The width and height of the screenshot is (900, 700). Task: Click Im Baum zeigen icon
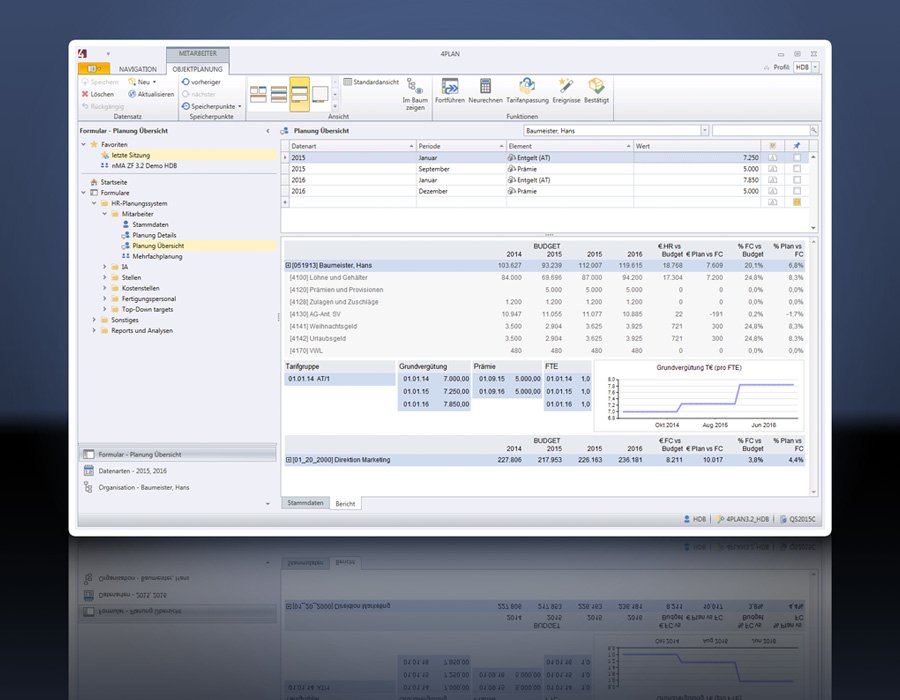[x=414, y=87]
